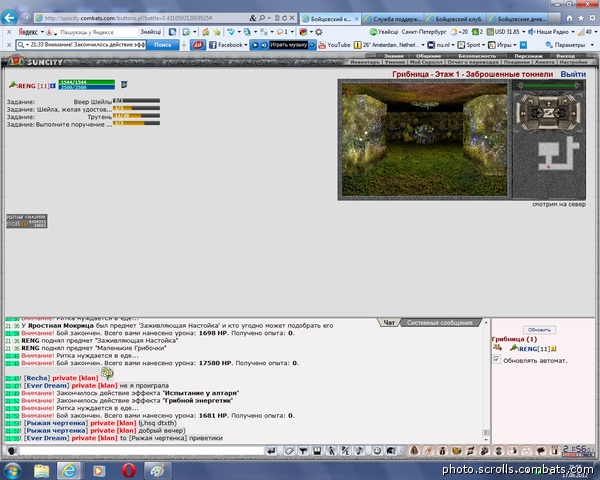Expand the Игры dropdown menu
This screenshot has height=480, width=600.
(502, 45)
